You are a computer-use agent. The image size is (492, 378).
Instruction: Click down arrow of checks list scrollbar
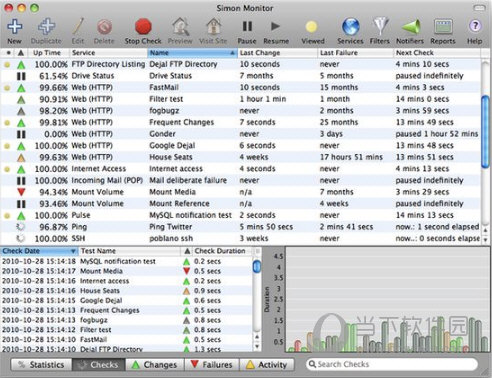click(x=257, y=347)
